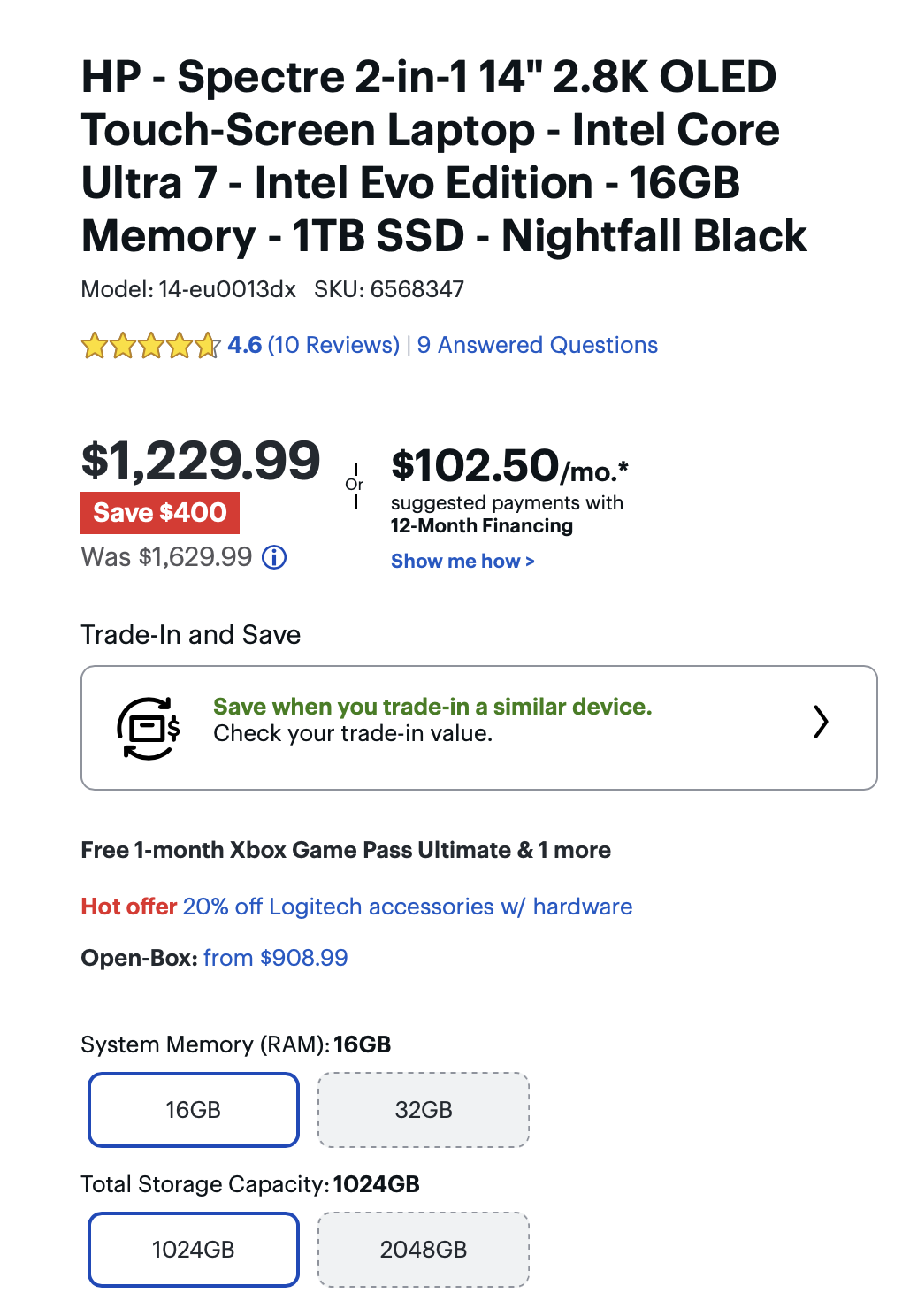Click the 12-Month Financing text
Image resolution: width=902 pixels, height=1316 pixels.
pos(482,526)
